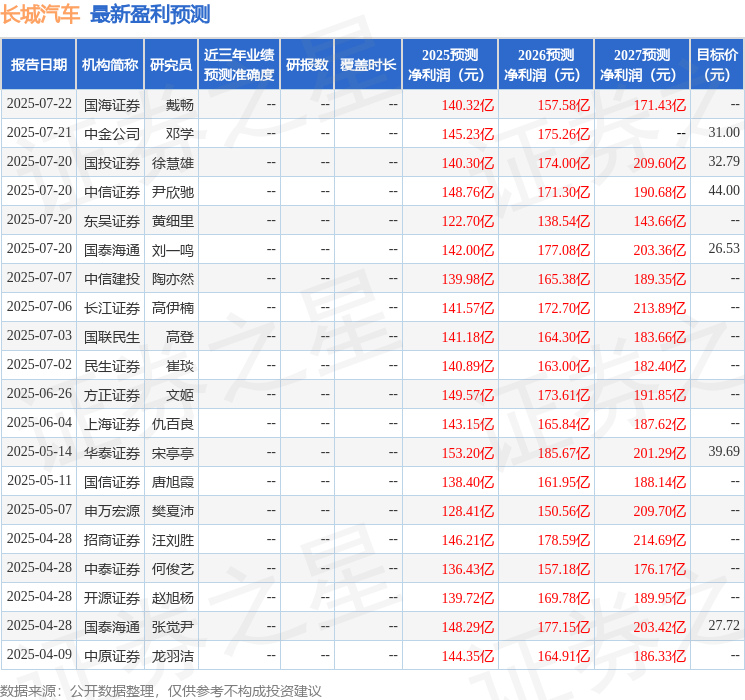Click researcher name 龙羽洁
This screenshot has height=700, width=745.
pyautogui.click(x=173, y=656)
